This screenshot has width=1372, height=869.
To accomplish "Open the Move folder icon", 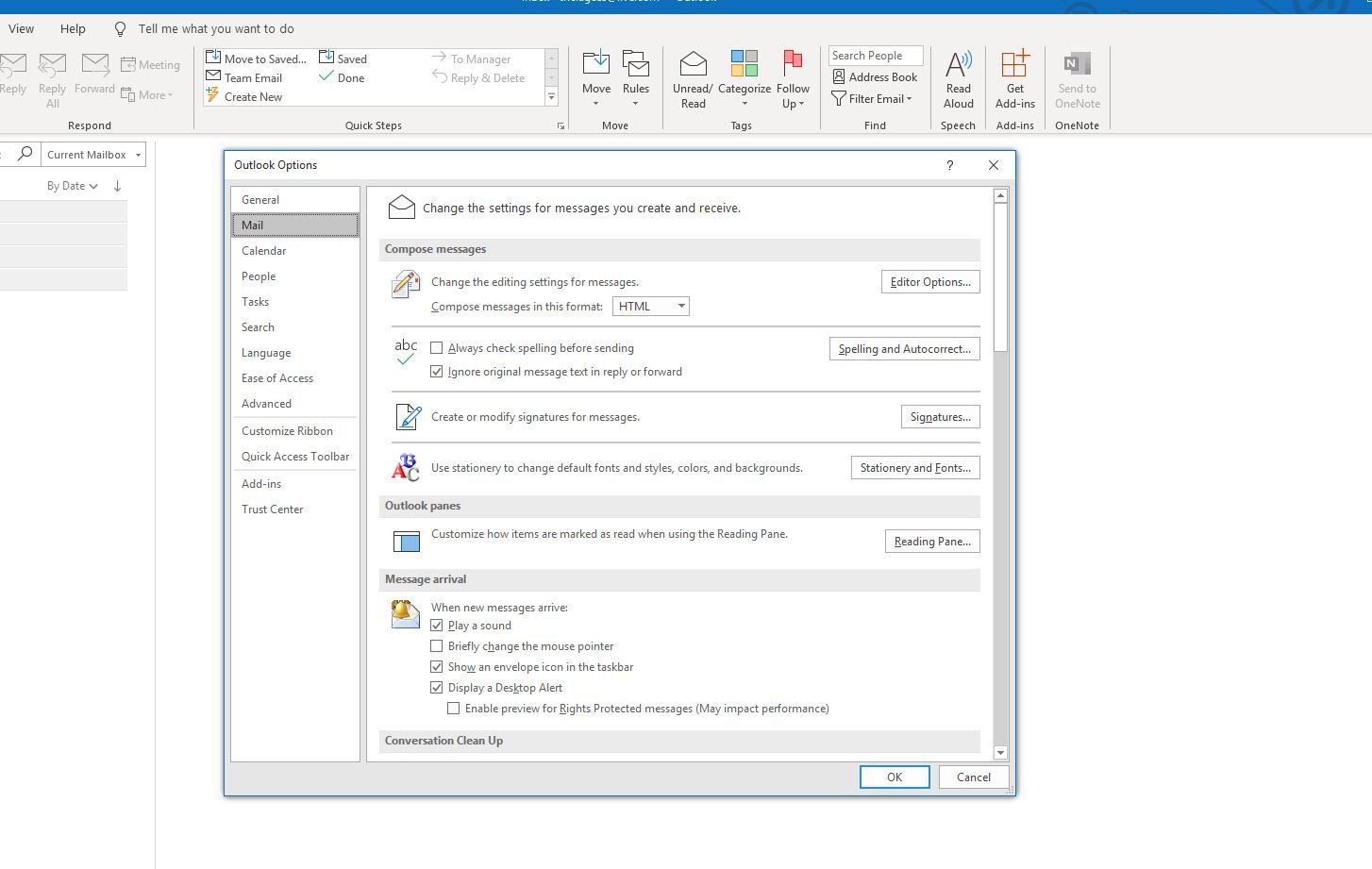I will (596, 63).
